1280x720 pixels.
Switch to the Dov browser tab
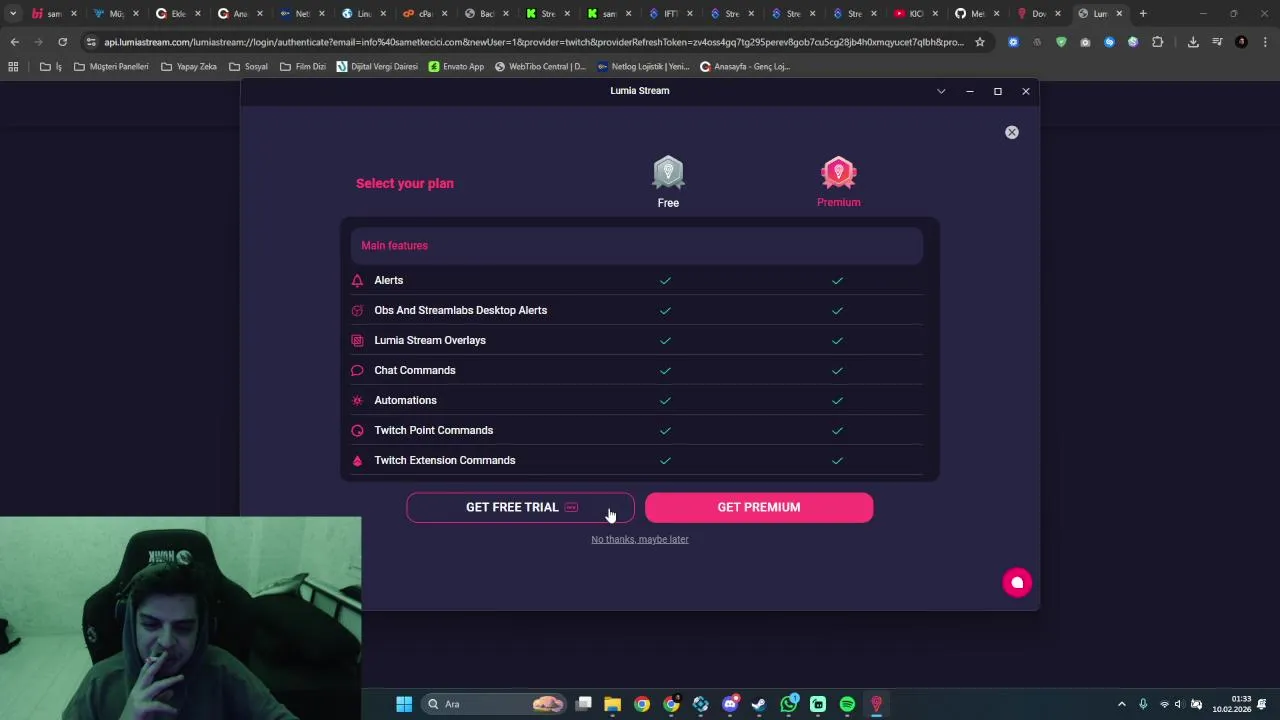[x=1038, y=14]
